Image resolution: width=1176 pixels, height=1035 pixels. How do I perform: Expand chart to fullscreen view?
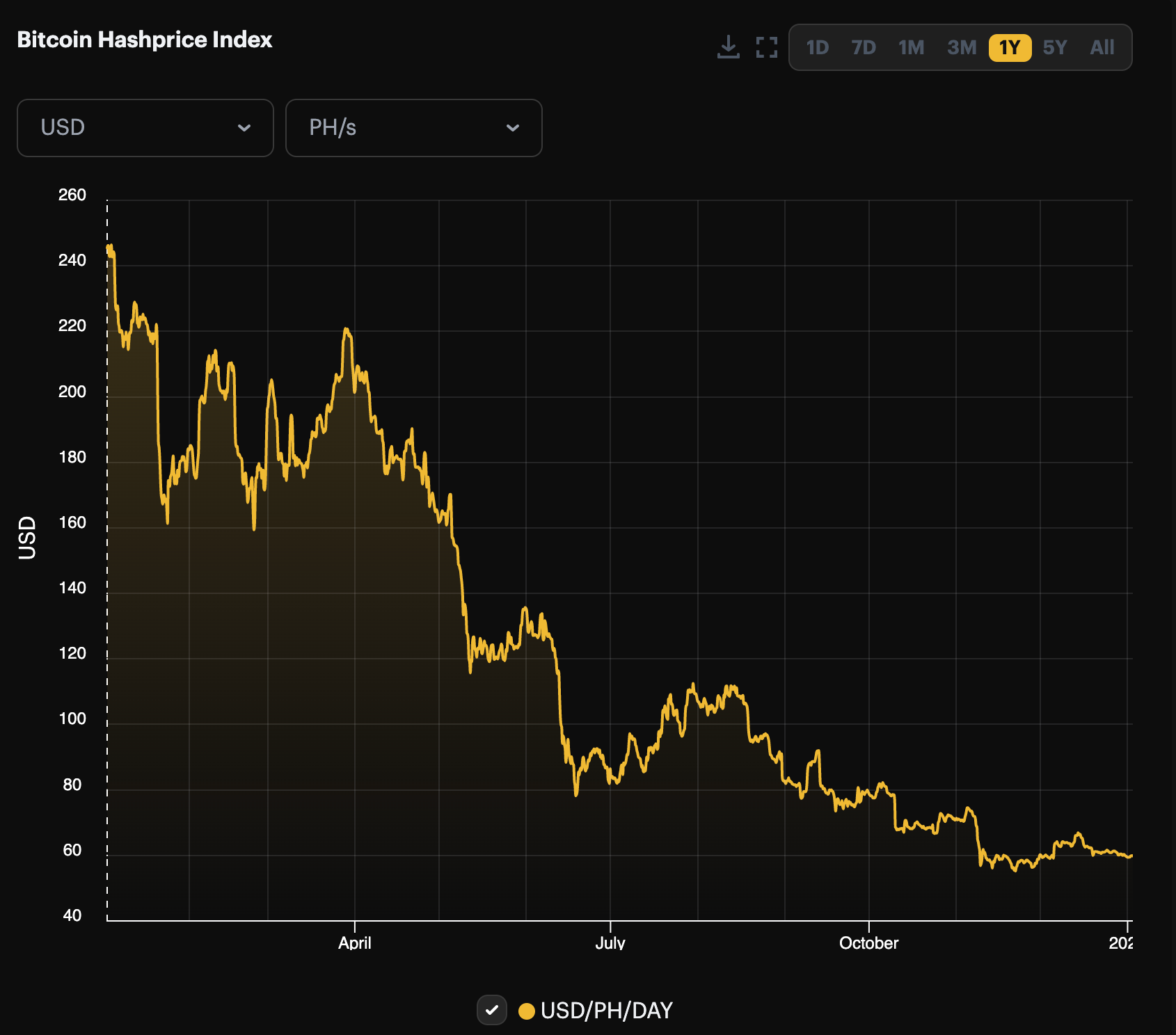pos(767,47)
